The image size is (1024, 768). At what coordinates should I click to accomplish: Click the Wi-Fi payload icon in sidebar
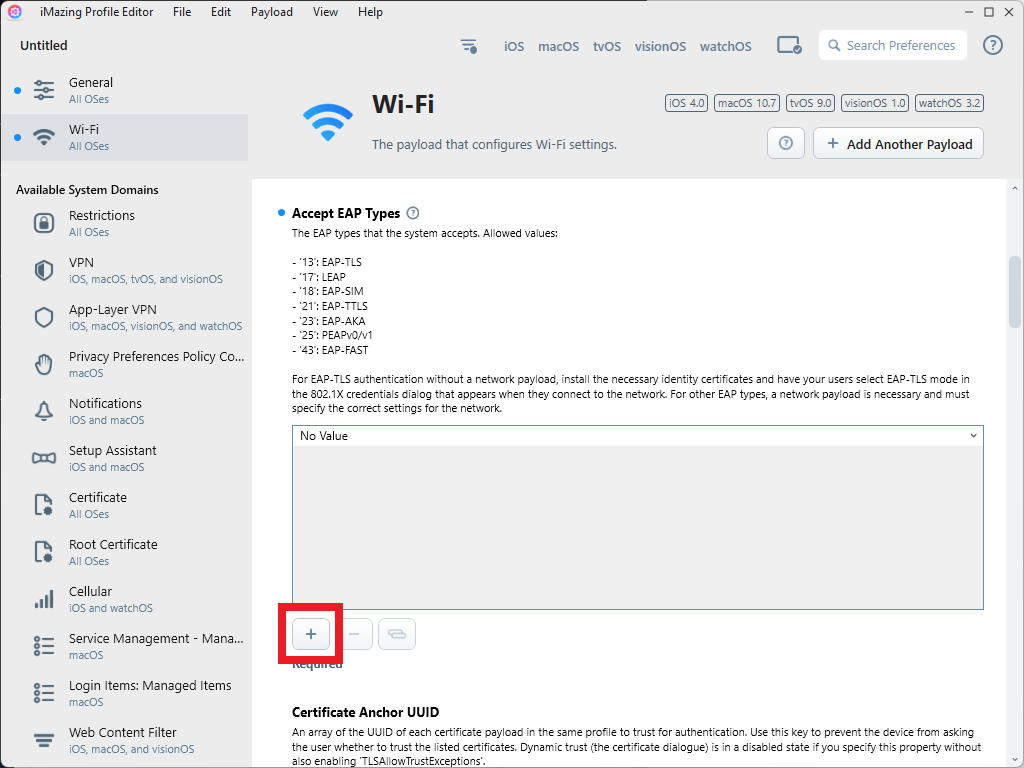(44, 137)
